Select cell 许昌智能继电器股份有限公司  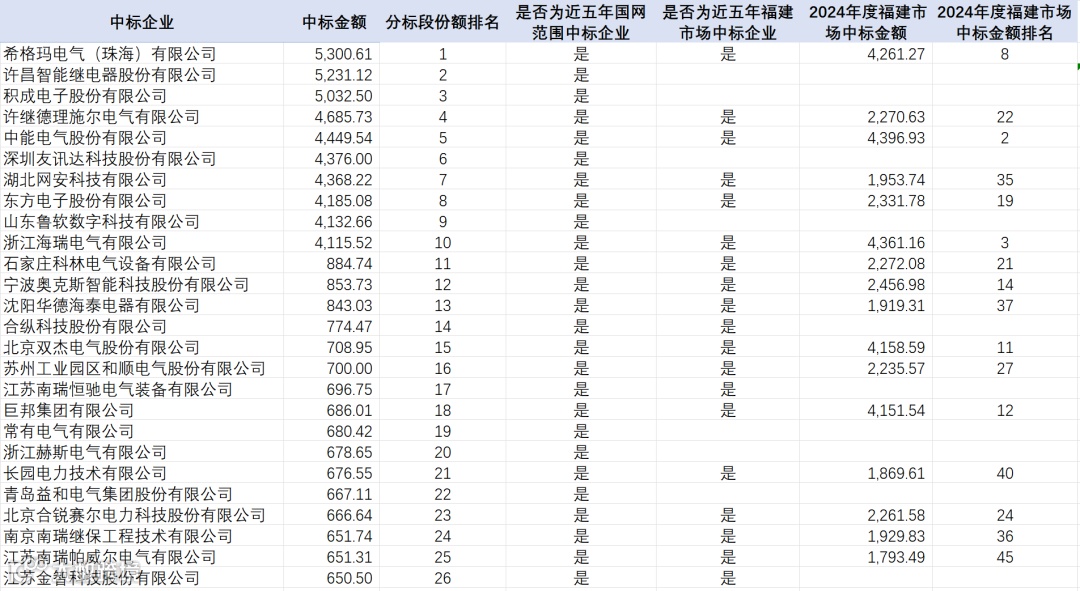(142, 74)
